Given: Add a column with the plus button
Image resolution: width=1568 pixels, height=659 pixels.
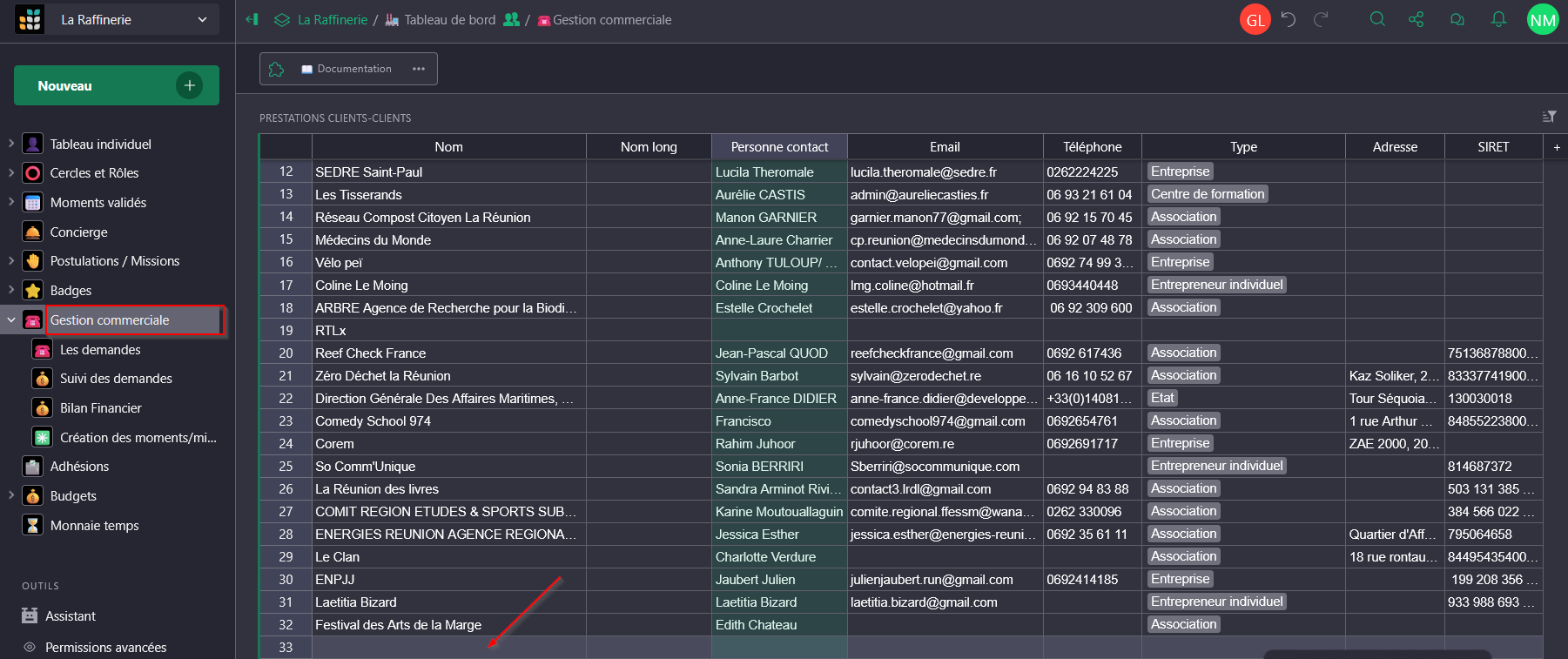Looking at the screenshot, I should (1557, 147).
